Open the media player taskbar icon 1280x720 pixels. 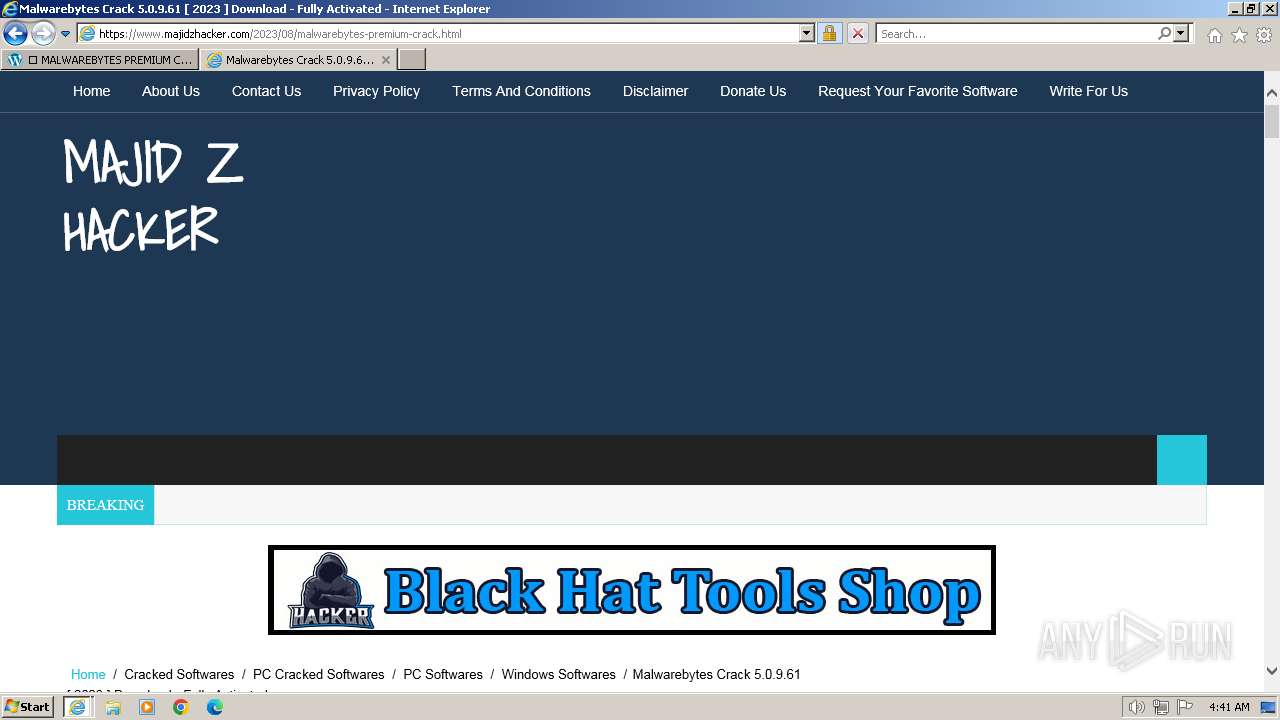point(147,707)
